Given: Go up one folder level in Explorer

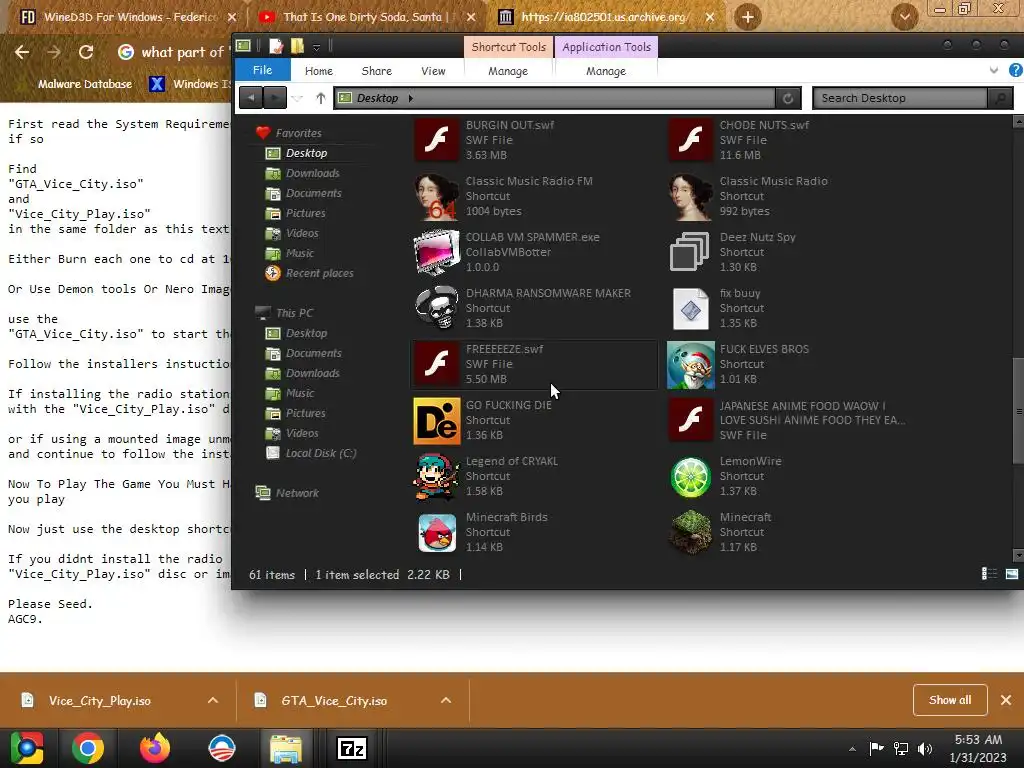Looking at the screenshot, I should pos(321,98).
